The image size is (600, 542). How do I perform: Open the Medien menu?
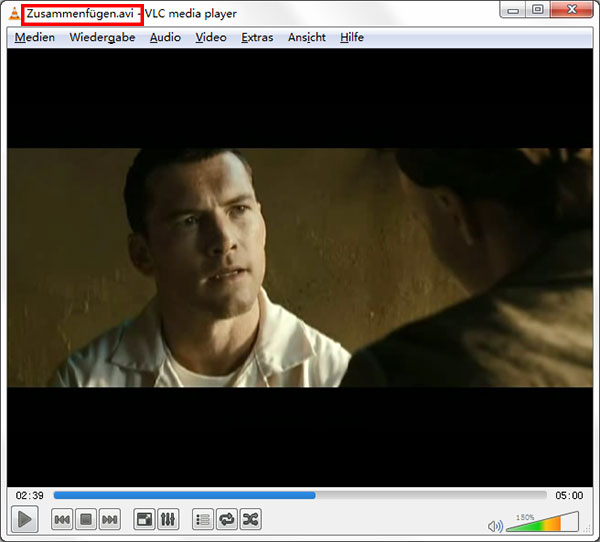[34, 38]
